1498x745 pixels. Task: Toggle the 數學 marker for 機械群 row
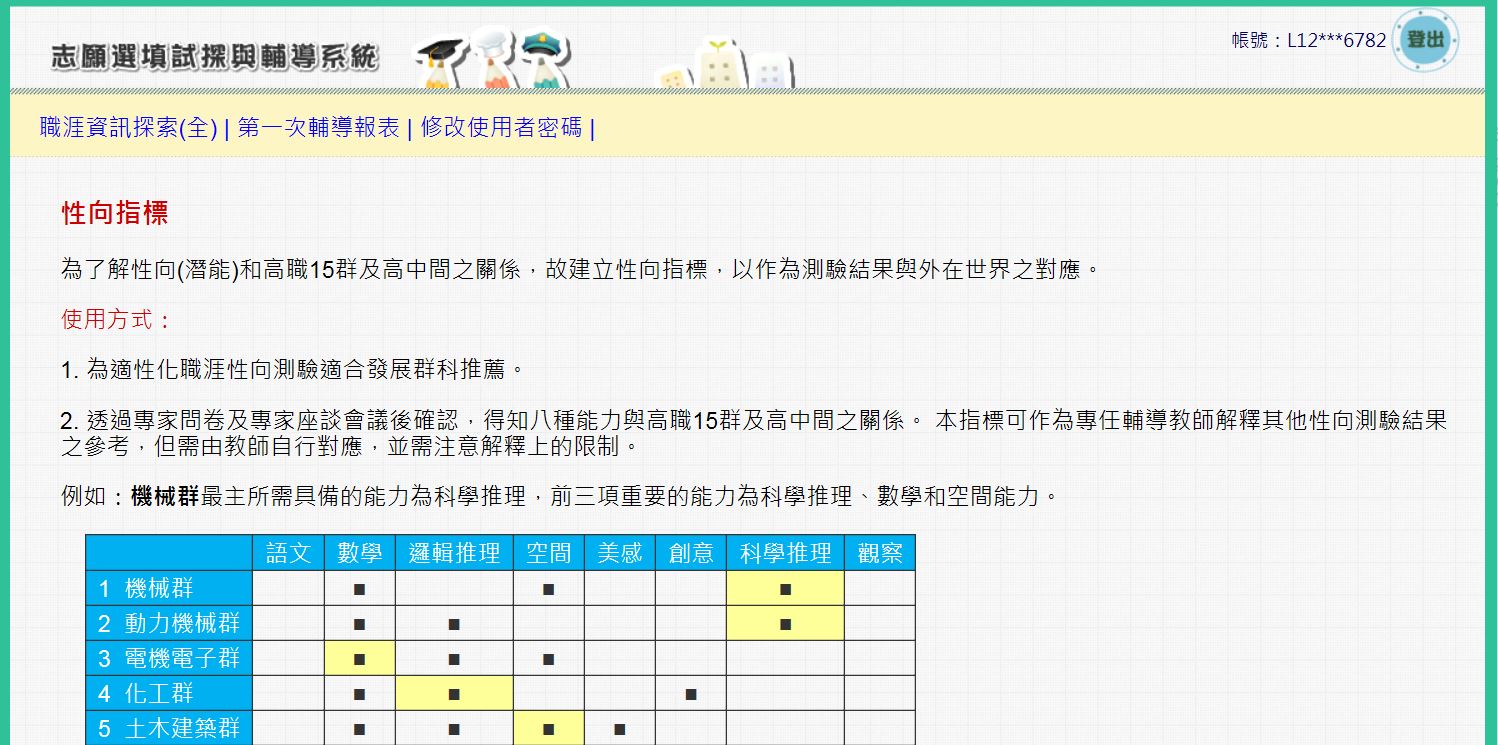361,588
